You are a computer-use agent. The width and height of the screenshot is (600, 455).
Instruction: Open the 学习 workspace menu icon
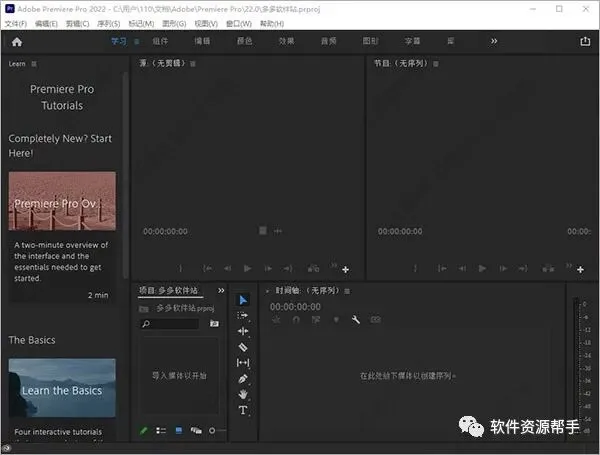pyautogui.click(x=137, y=41)
